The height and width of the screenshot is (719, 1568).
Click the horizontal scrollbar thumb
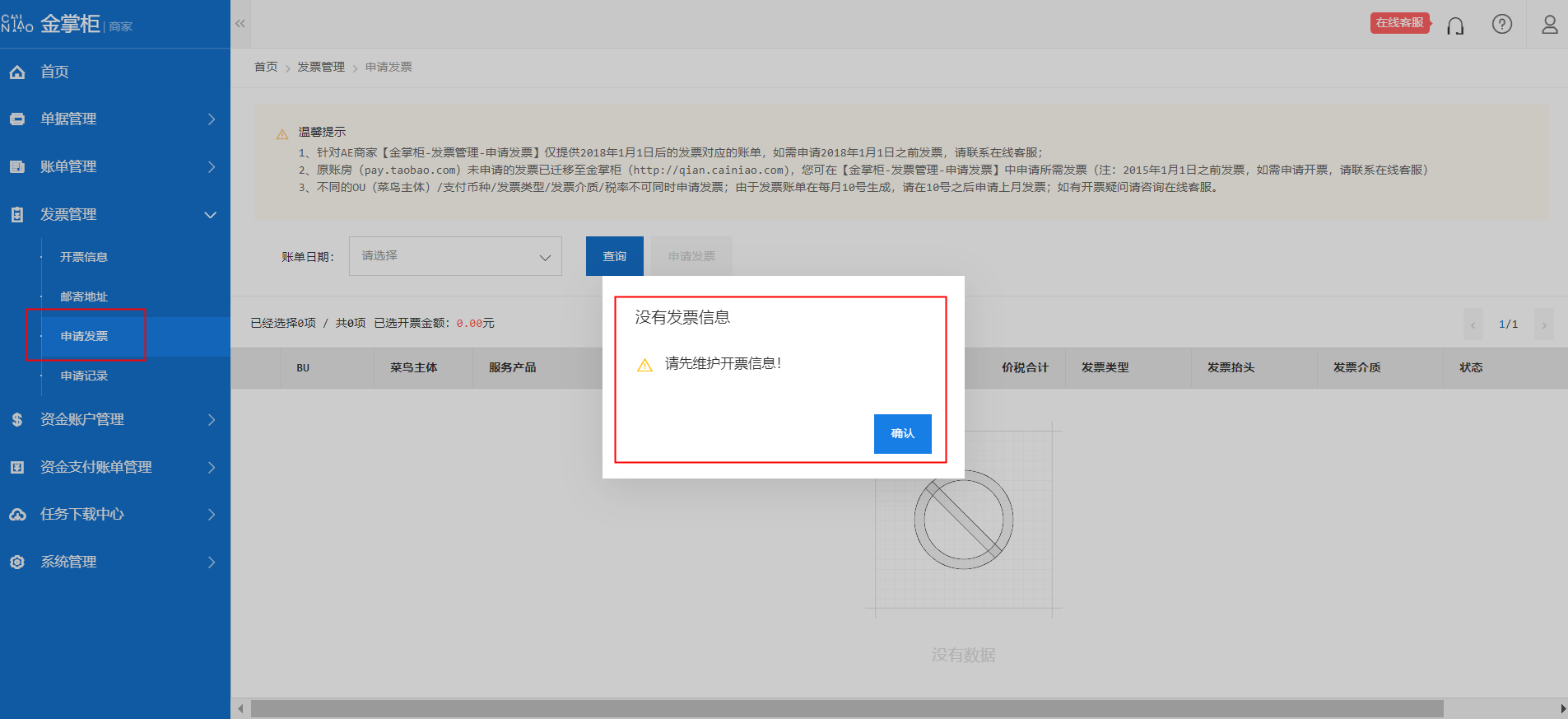click(x=847, y=708)
